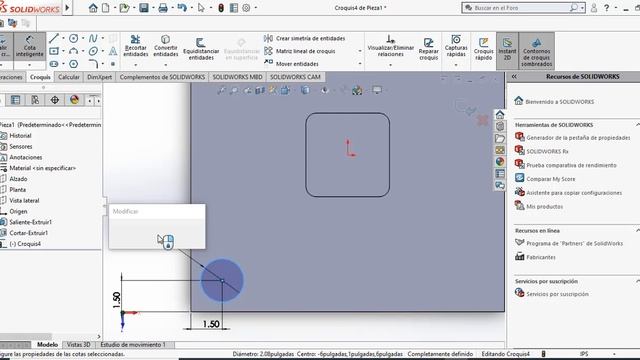640x360 pixels.
Task: Open dropdown beside Mover entidades
Action: point(360,64)
